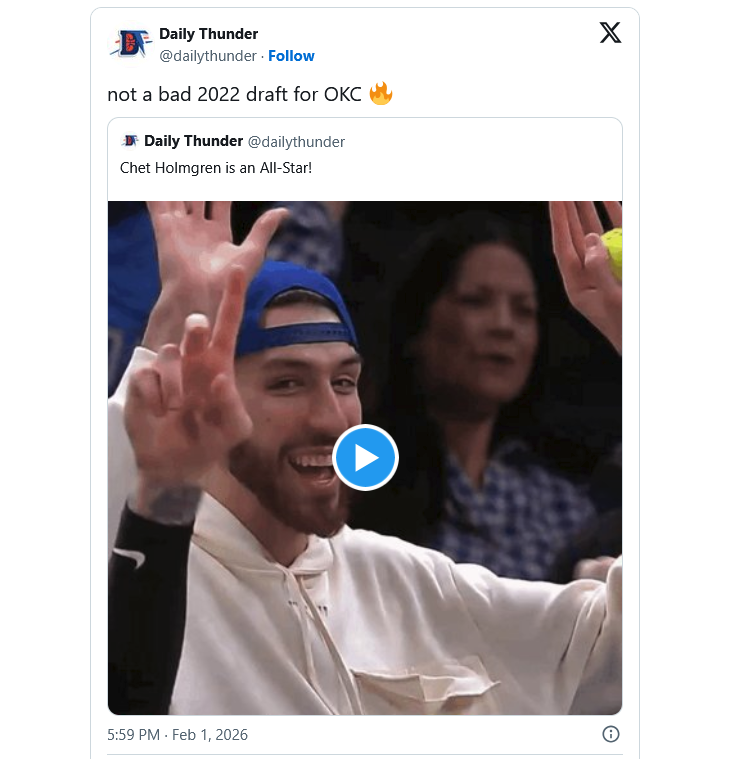Click the quoted tweet's Daily Thunder name
Viewport: 730px width, 759px height.
pyautogui.click(x=193, y=141)
